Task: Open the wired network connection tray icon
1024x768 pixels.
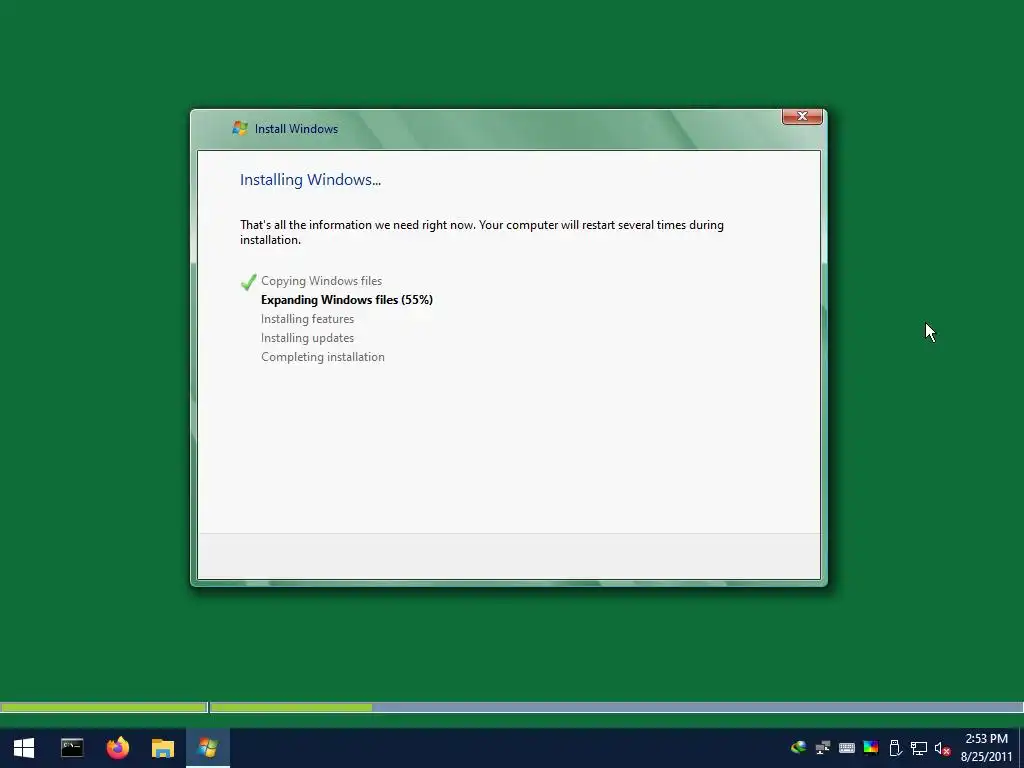Action: [919, 748]
